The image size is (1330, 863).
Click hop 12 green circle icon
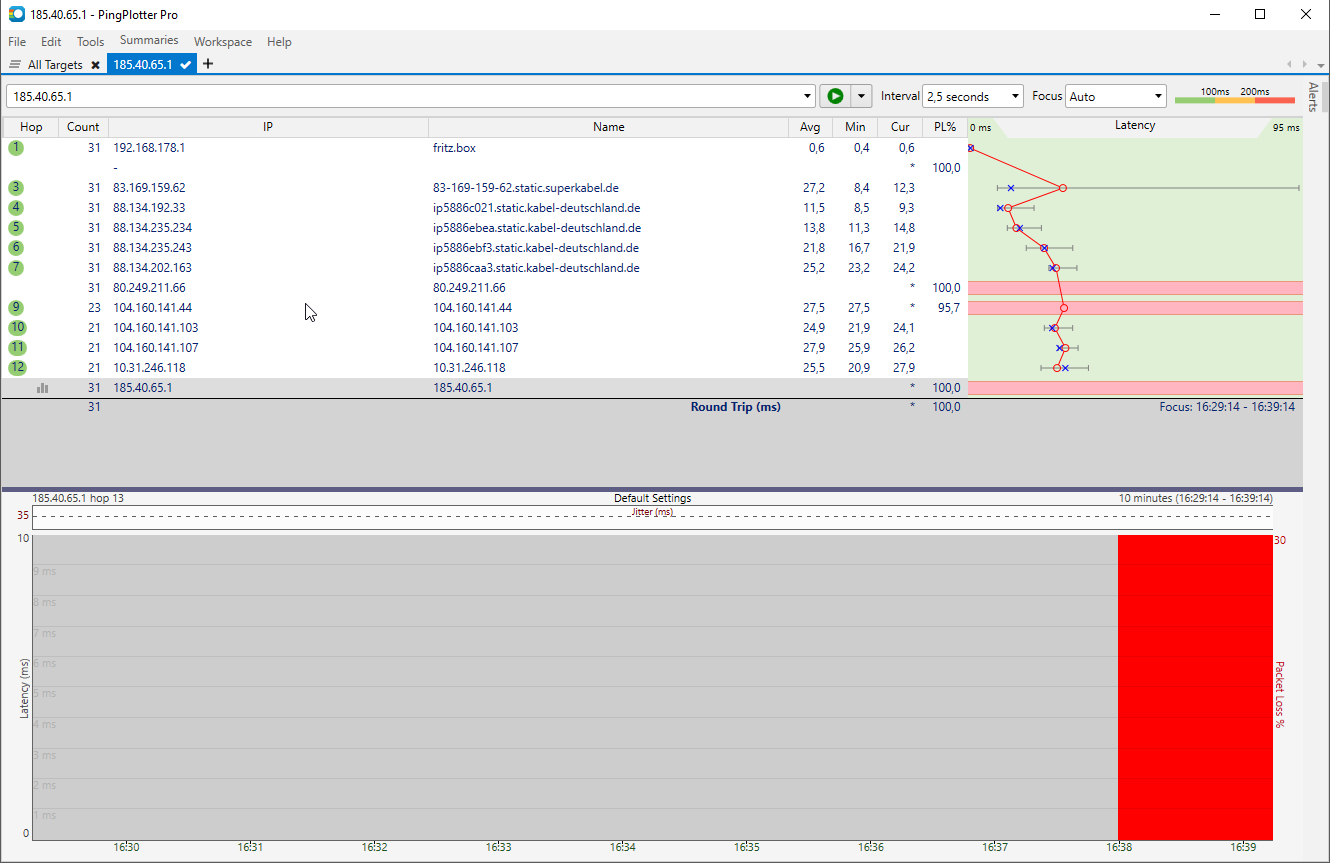point(17,368)
